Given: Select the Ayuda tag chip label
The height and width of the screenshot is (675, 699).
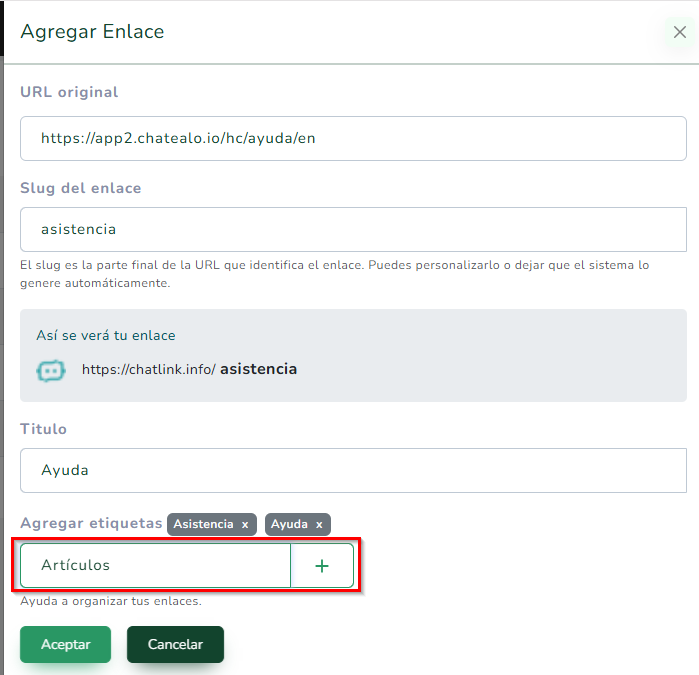Looking at the screenshot, I should 289,525.
